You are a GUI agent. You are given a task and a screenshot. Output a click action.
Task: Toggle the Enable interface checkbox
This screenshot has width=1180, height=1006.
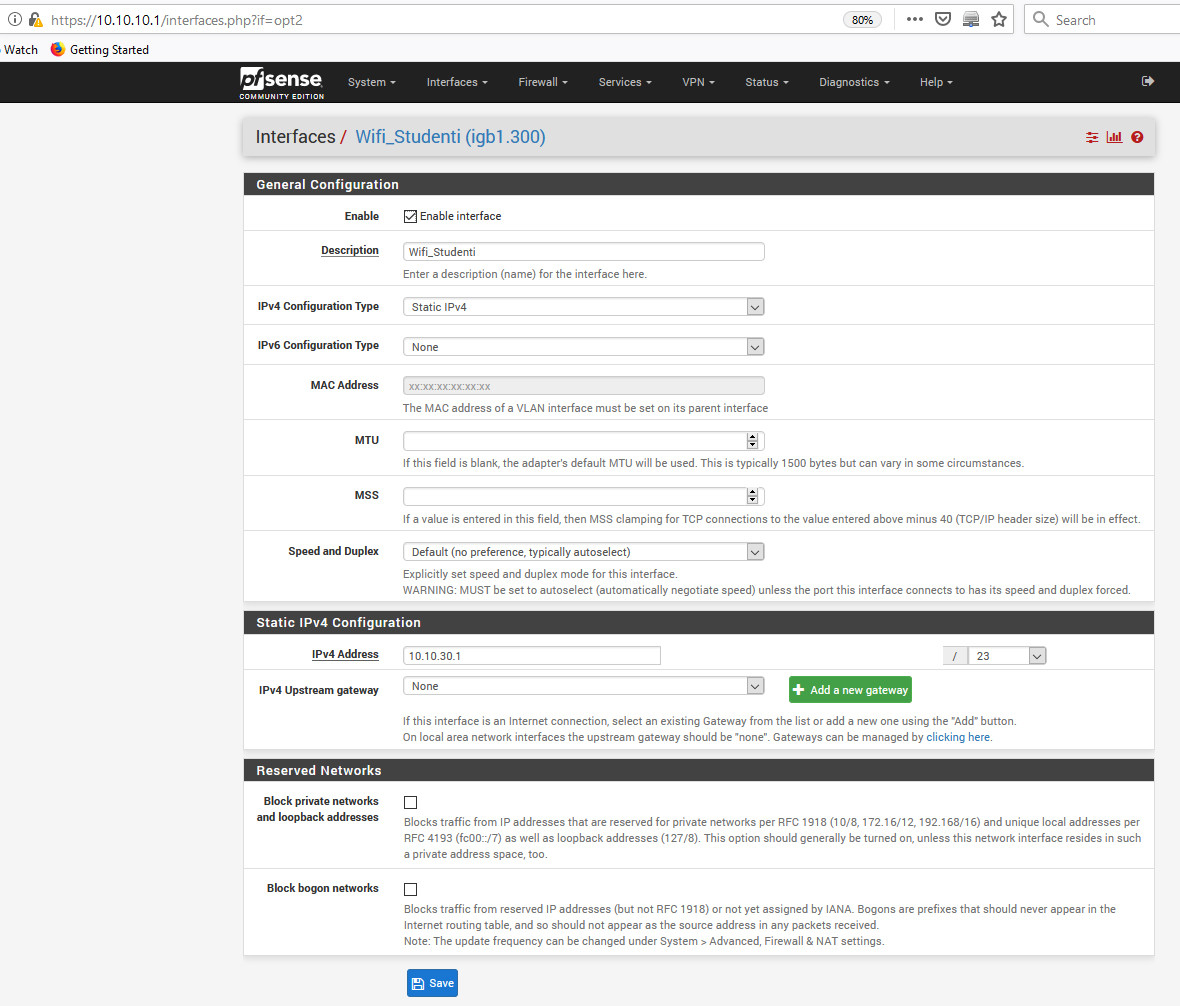pyautogui.click(x=410, y=217)
